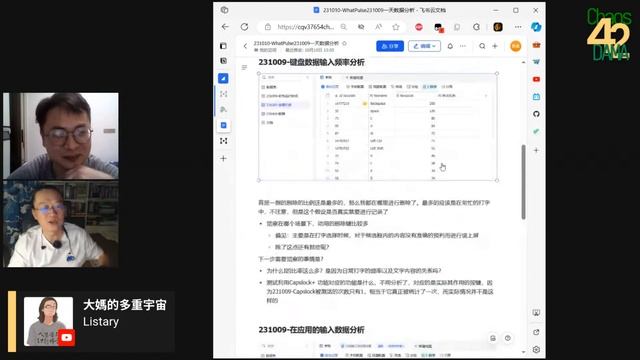Open the red ad blocker extension icon
This screenshot has width=640, height=360.
(x=419, y=27)
